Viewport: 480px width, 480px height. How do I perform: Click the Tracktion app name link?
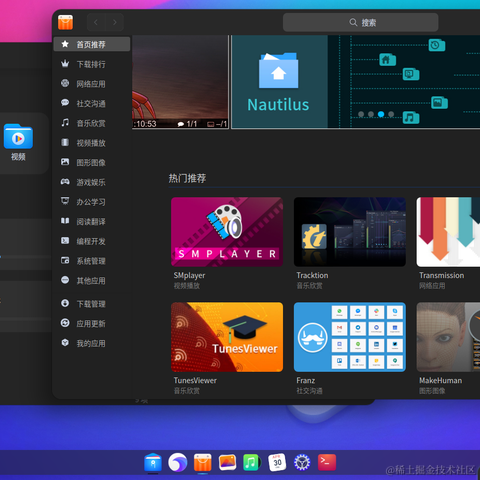click(312, 275)
